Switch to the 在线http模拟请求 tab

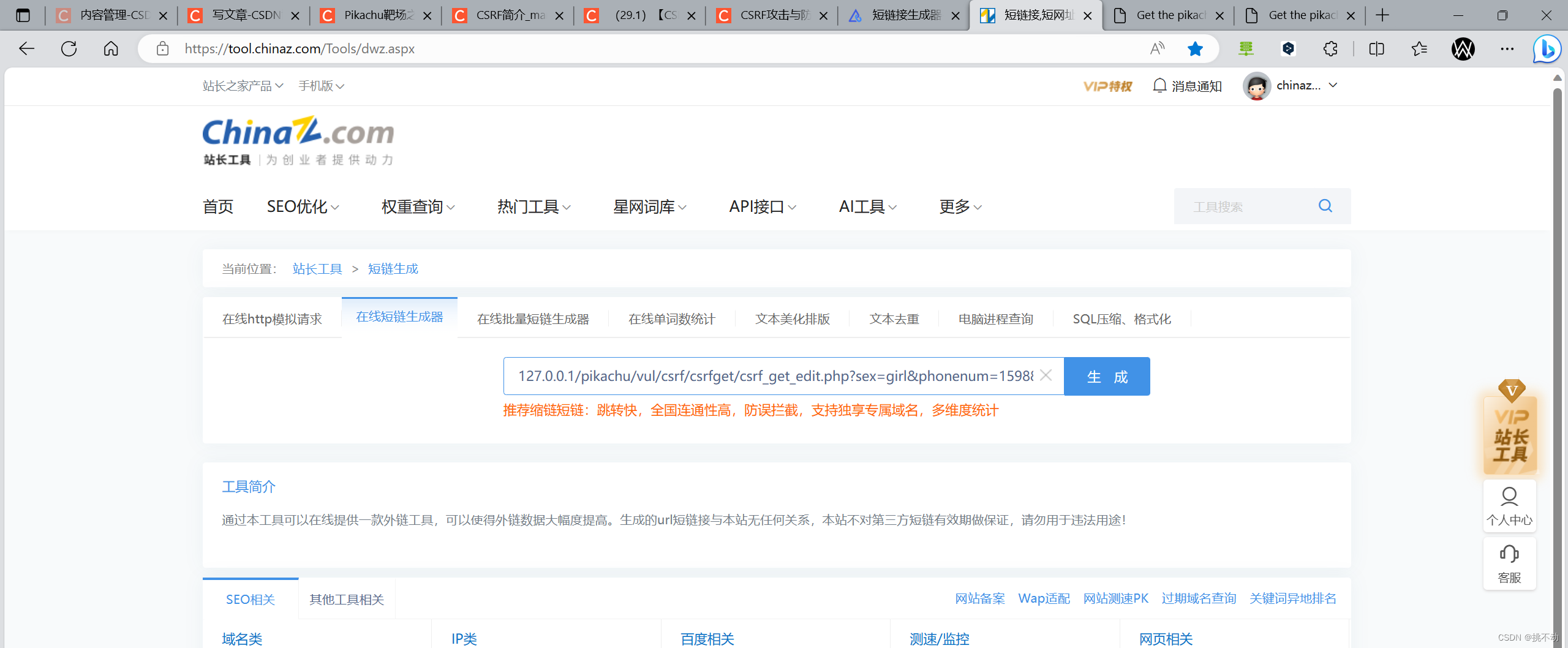pyautogui.click(x=272, y=318)
